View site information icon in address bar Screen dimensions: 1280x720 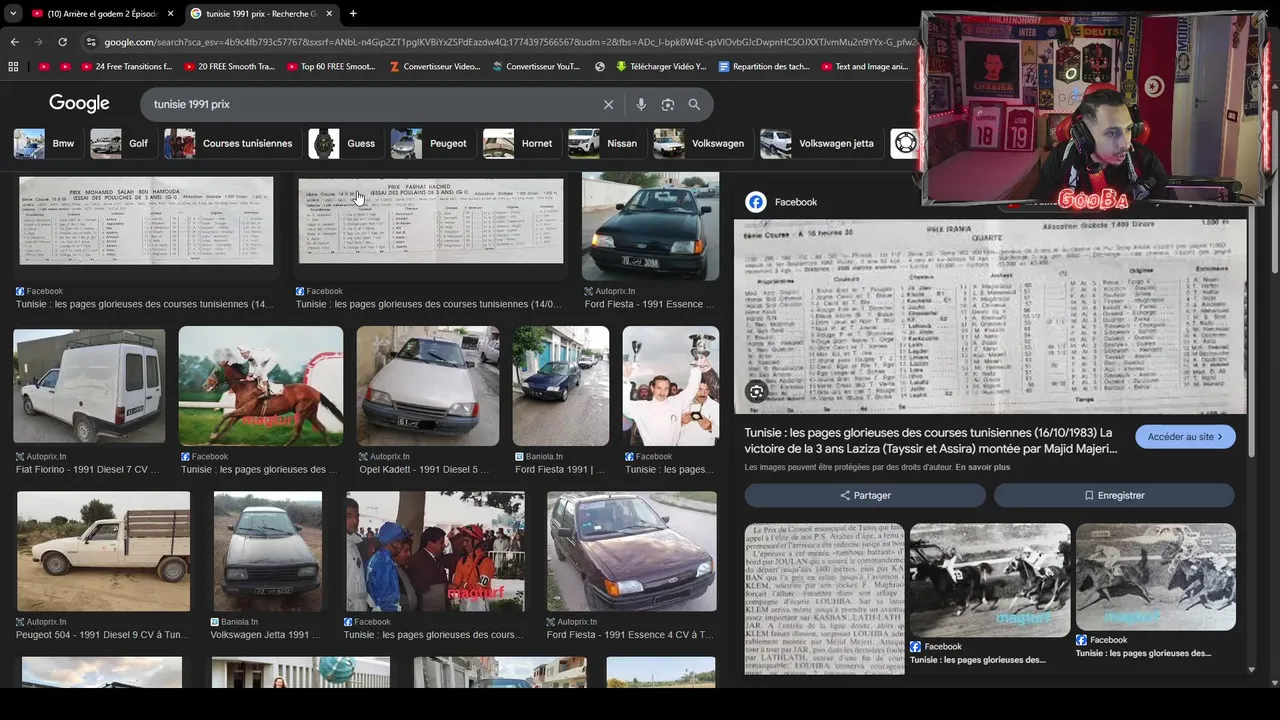click(x=91, y=42)
